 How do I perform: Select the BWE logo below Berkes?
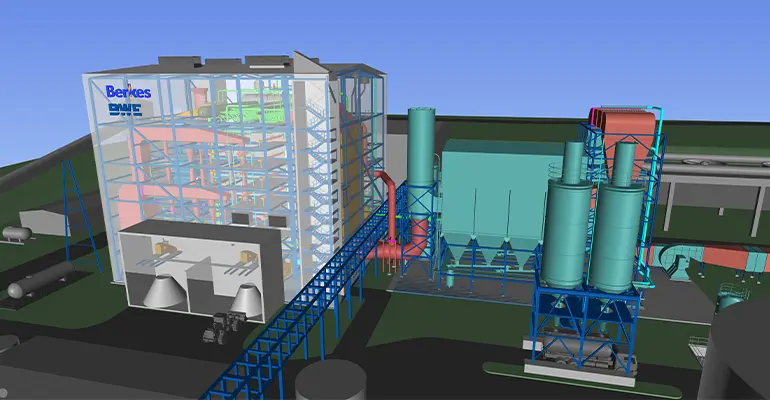click(129, 110)
